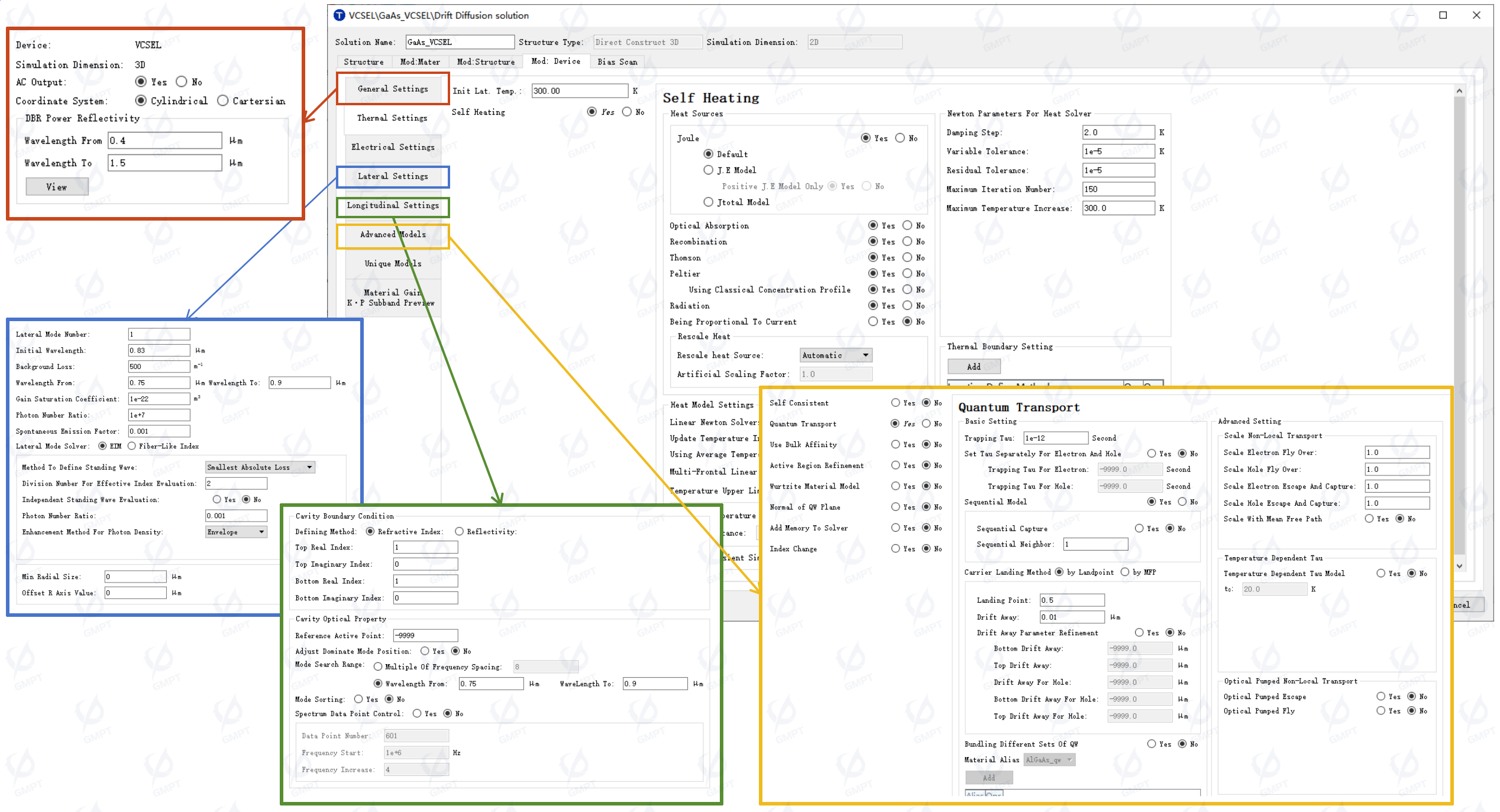This screenshot has width=1500, height=812.
Task: Click the app logo in the title bar
Action: tap(340, 15)
